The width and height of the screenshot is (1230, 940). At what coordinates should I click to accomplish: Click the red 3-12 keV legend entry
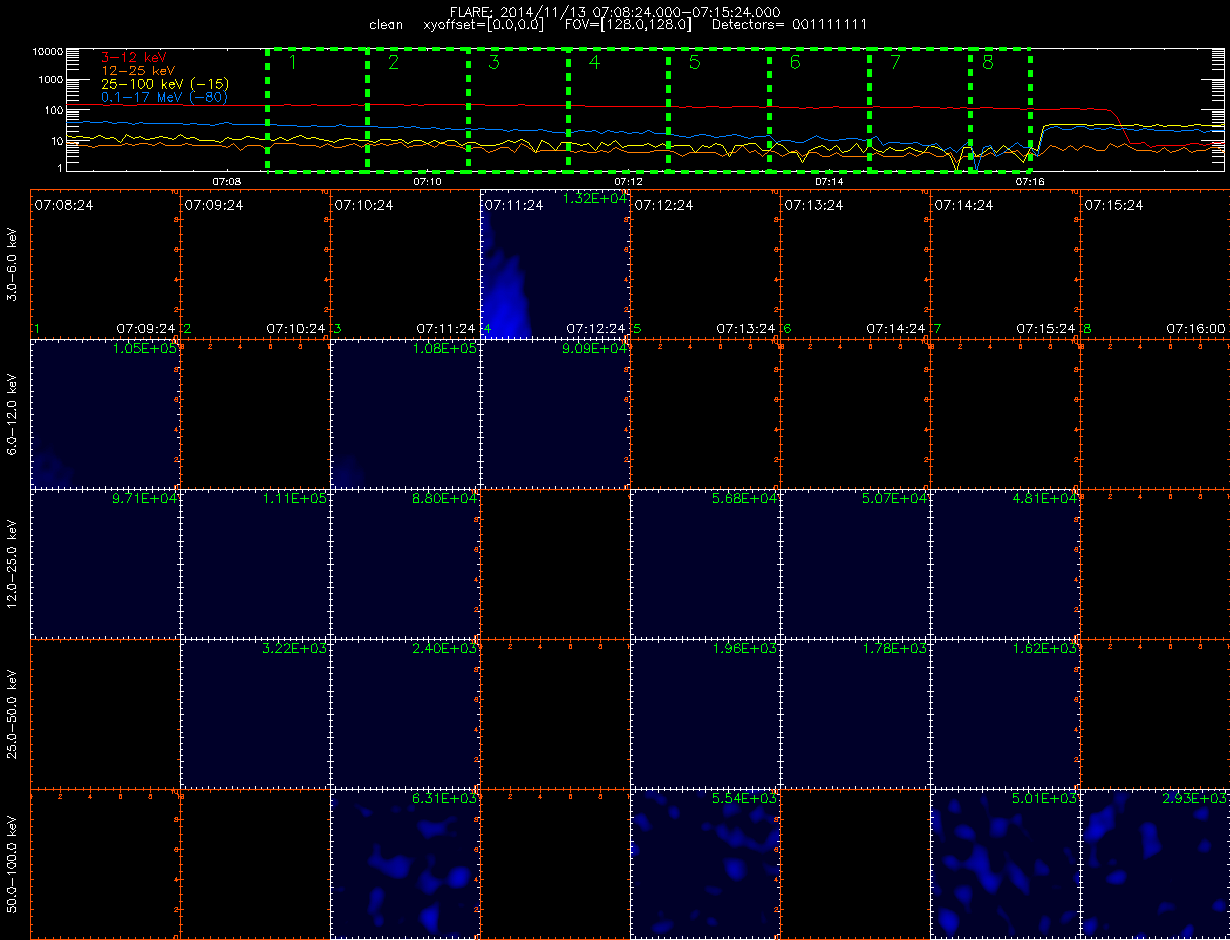click(x=133, y=58)
